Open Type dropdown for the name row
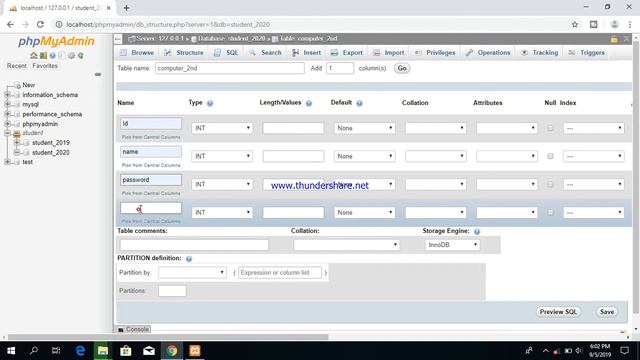 (x=222, y=156)
